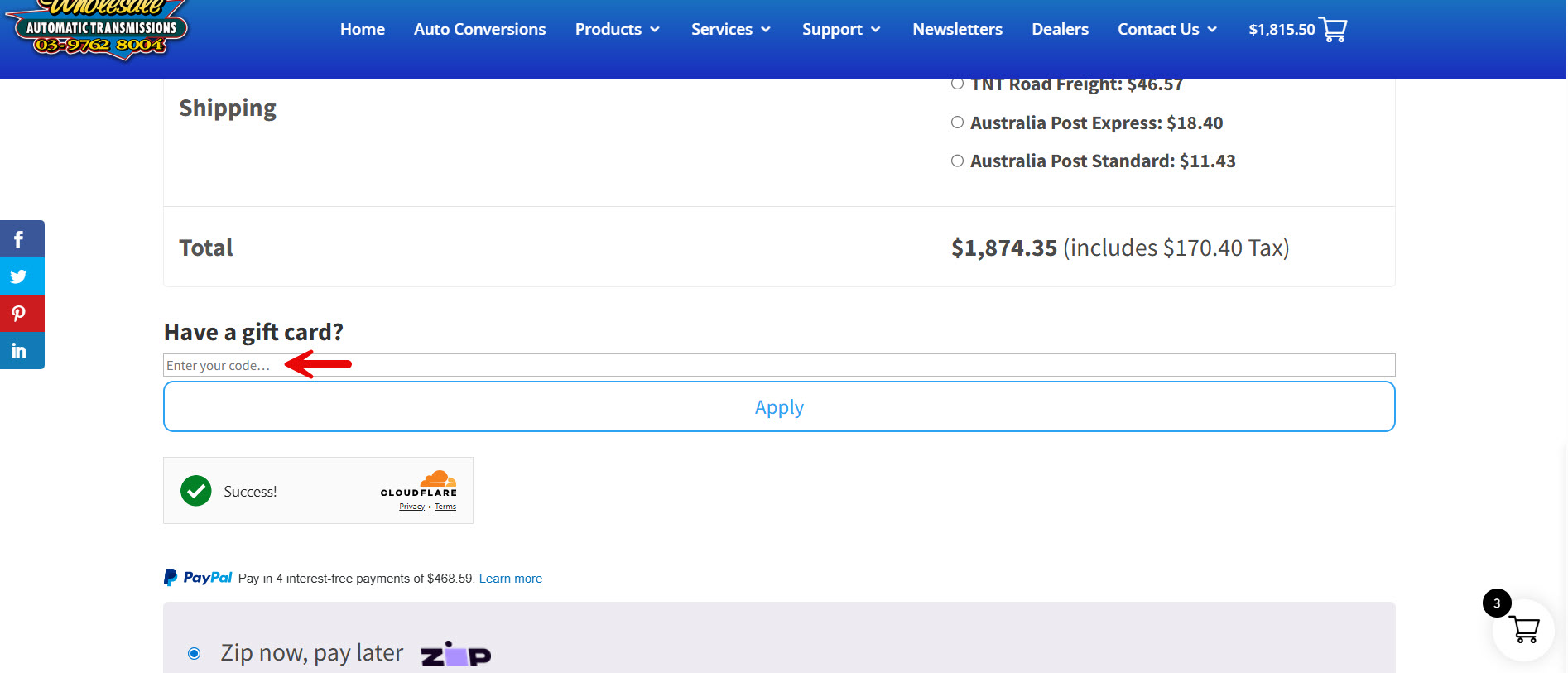Open the floating cart with 3 items
Screen dimensions: 1568x673
1523,629
